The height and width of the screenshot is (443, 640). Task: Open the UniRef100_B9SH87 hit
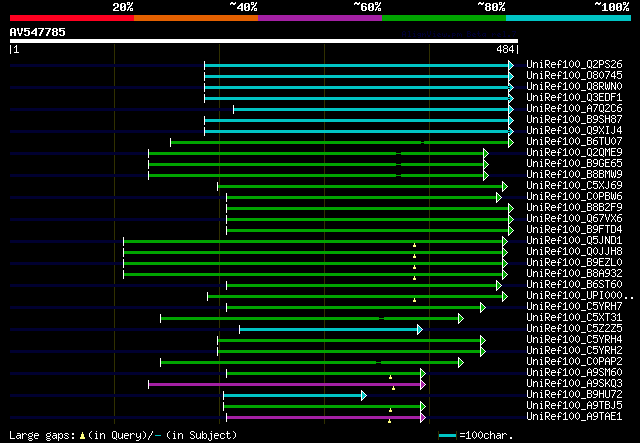[574, 120]
